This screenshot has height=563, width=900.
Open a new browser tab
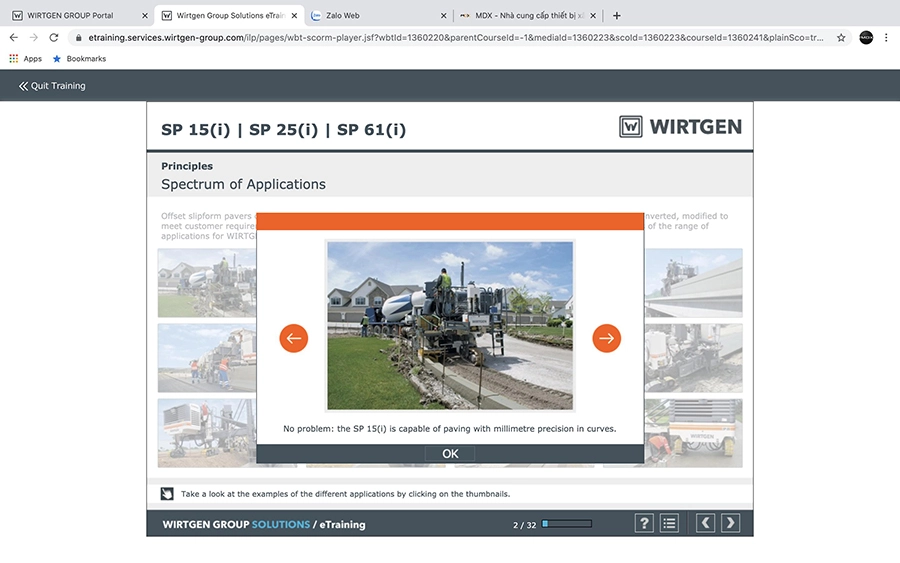(x=616, y=15)
